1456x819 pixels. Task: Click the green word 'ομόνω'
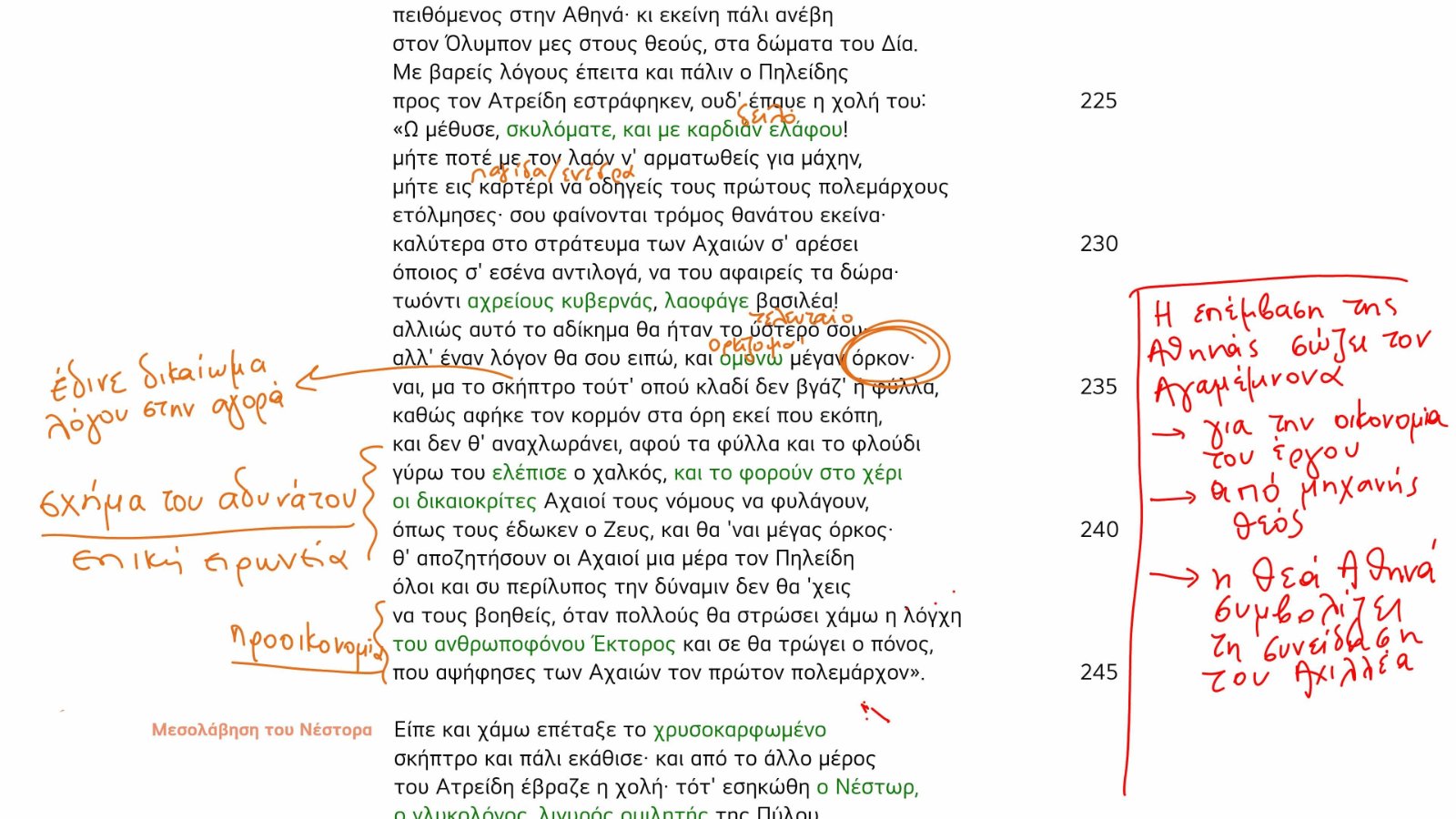751,359
